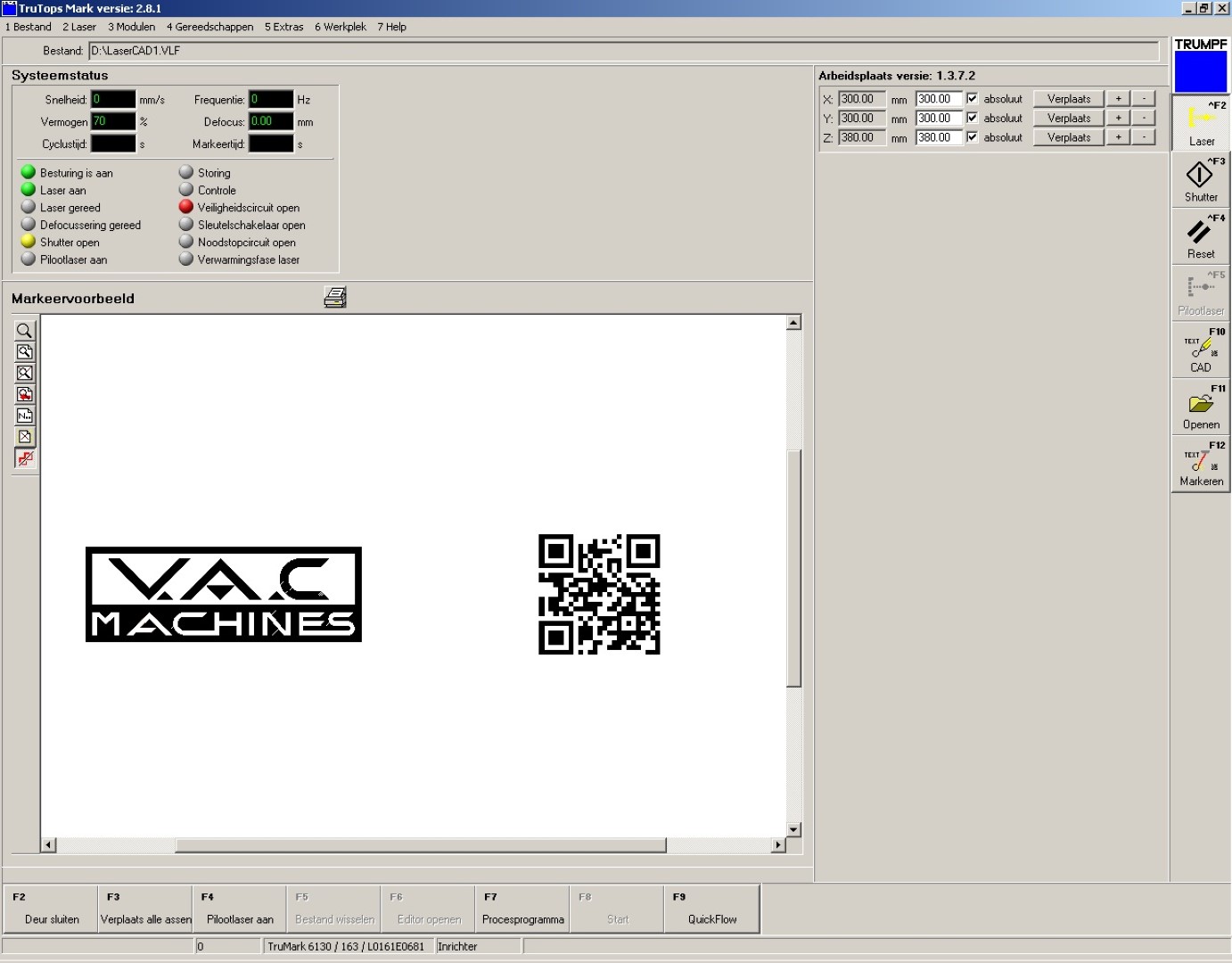
Task: Click the crossed-out page icon
Action: coord(25,437)
